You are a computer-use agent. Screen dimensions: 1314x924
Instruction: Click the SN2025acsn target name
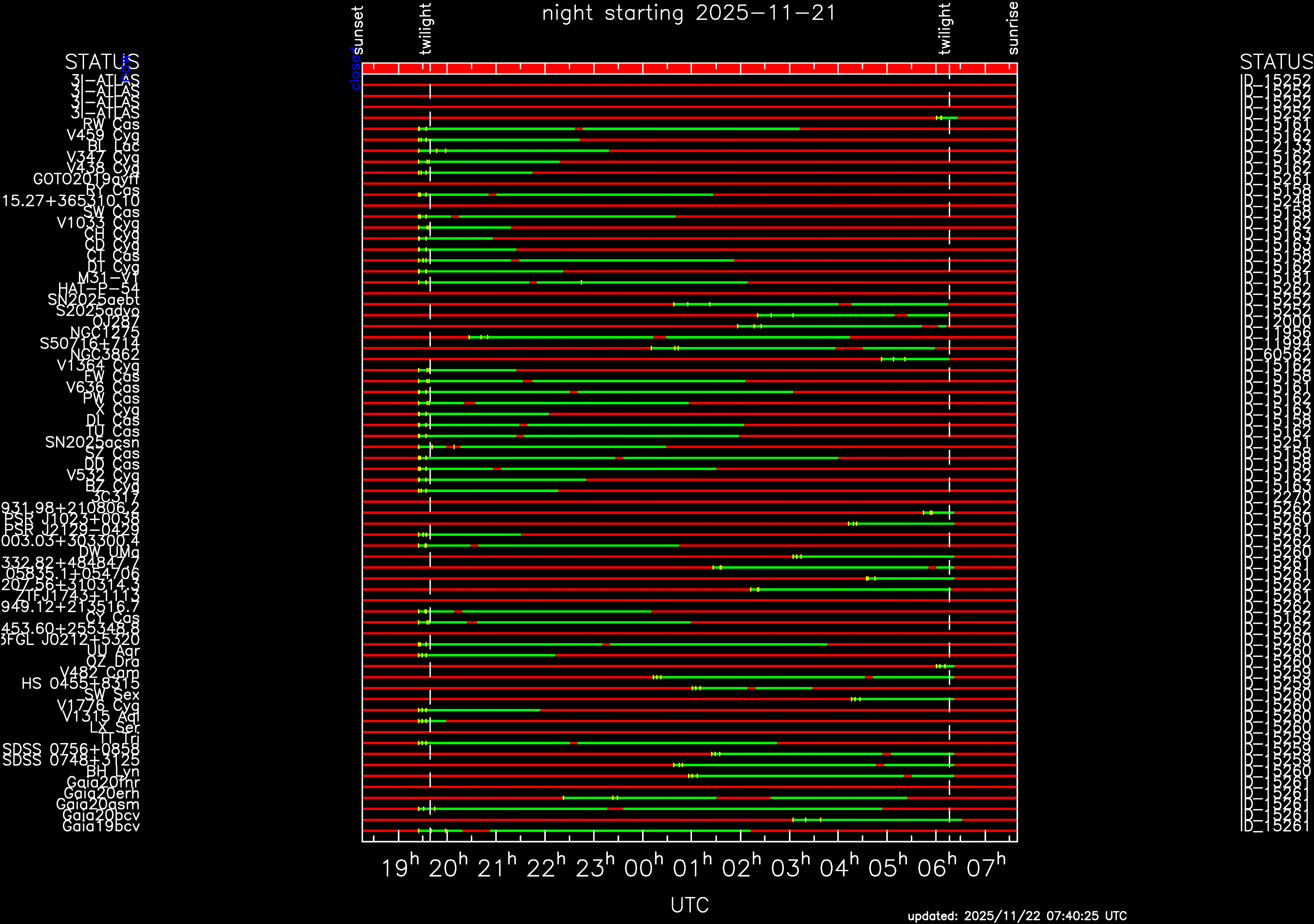92,442
